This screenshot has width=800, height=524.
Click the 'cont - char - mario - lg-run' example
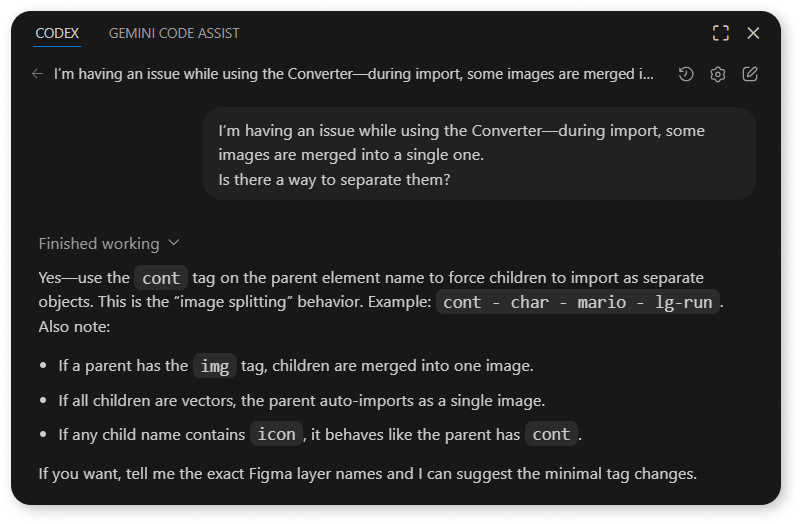[x=578, y=301]
